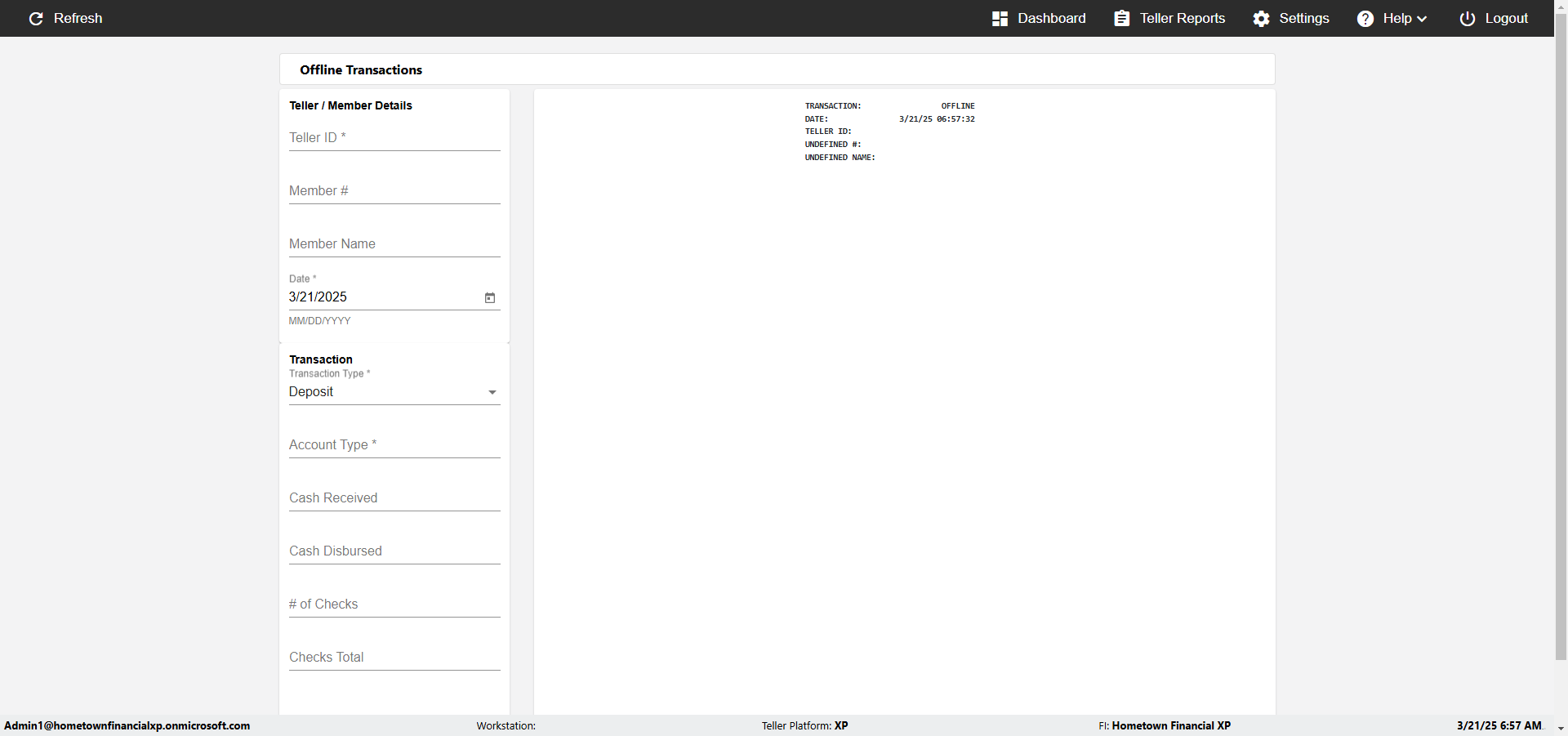Open the Date calendar picker icon

490,297
